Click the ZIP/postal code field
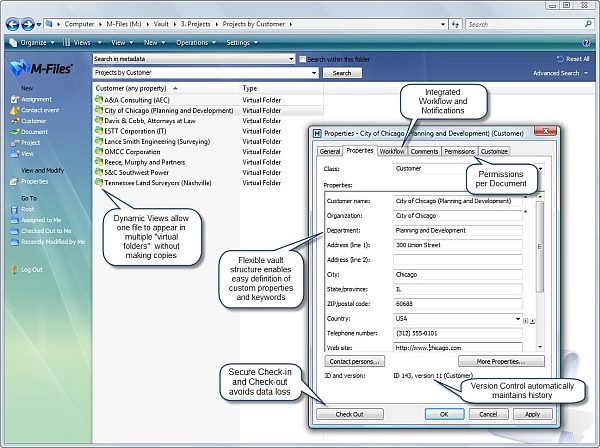Image resolution: width=600 pixels, height=448 pixels. (458, 304)
